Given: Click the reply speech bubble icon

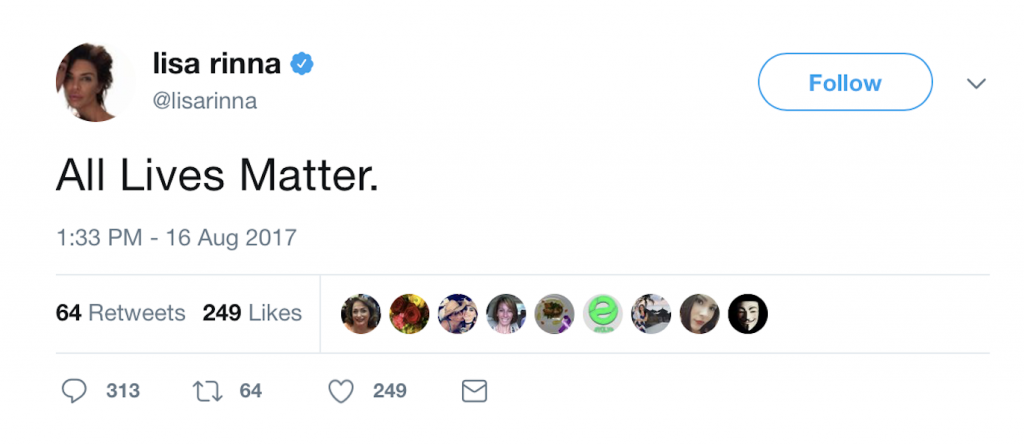Looking at the screenshot, I should tap(74, 391).
